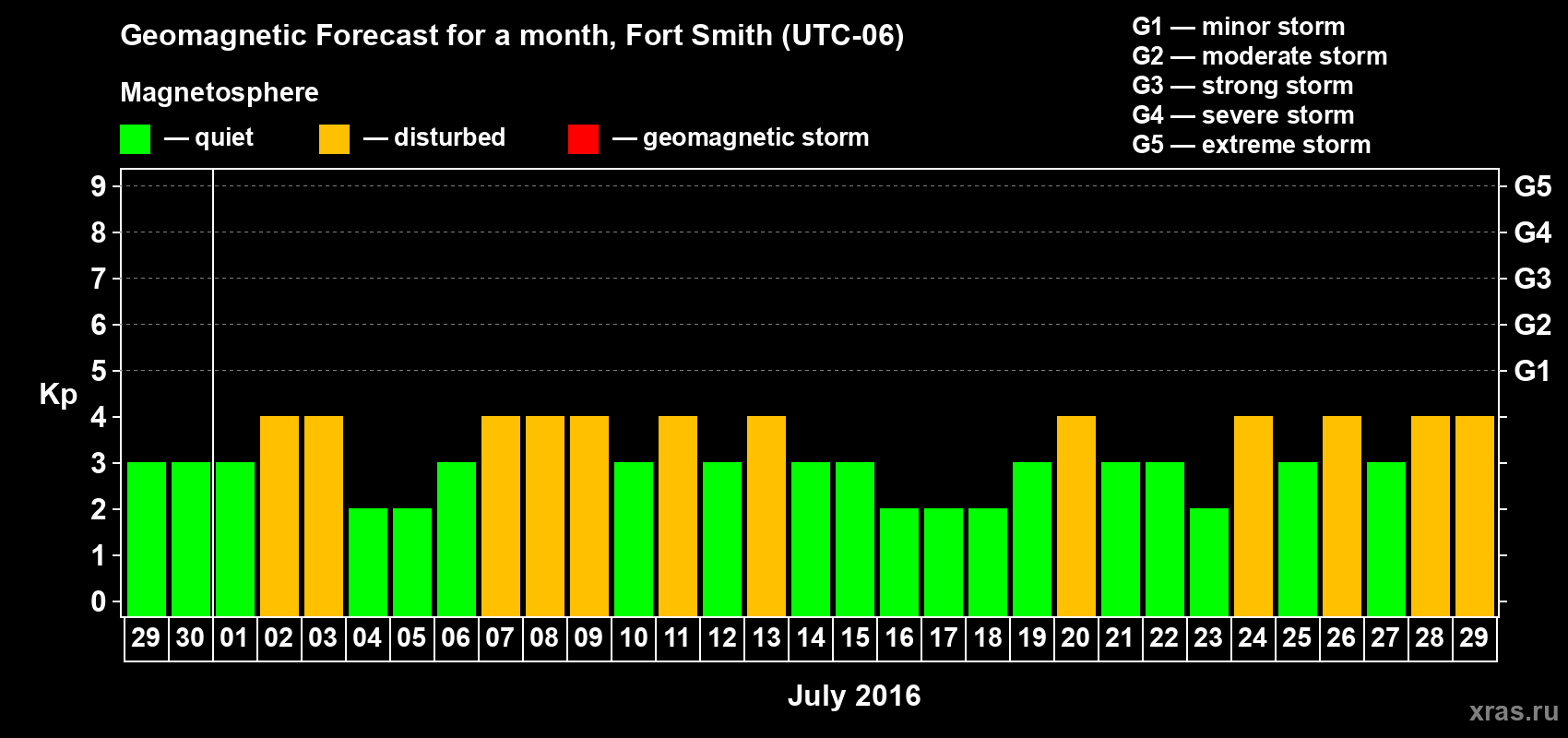Click 'G4 — severe storm' legend line
The height and width of the screenshot is (738, 1568).
point(1242,115)
